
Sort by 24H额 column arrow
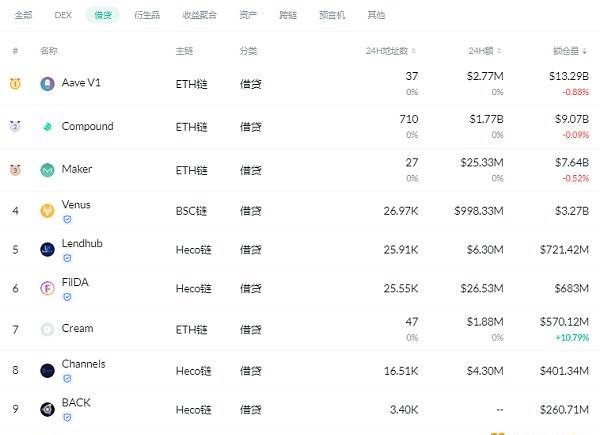point(499,51)
